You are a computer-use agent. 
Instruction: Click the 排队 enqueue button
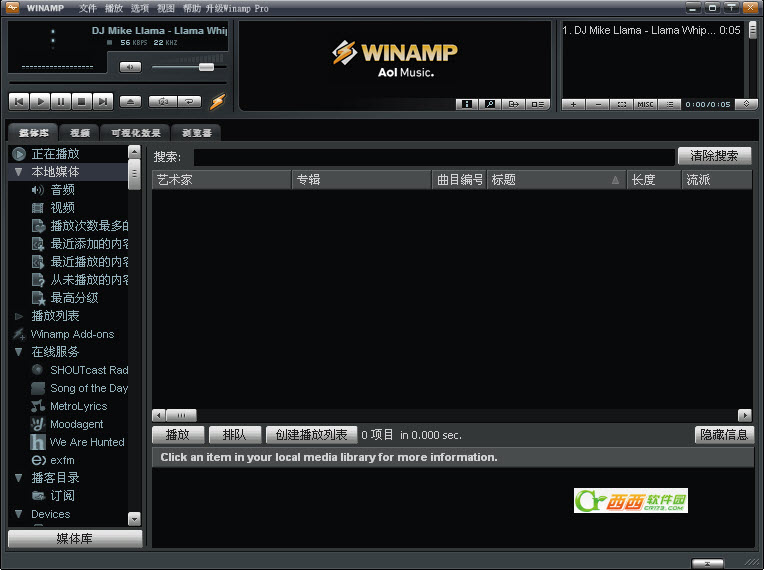tap(235, 435)
